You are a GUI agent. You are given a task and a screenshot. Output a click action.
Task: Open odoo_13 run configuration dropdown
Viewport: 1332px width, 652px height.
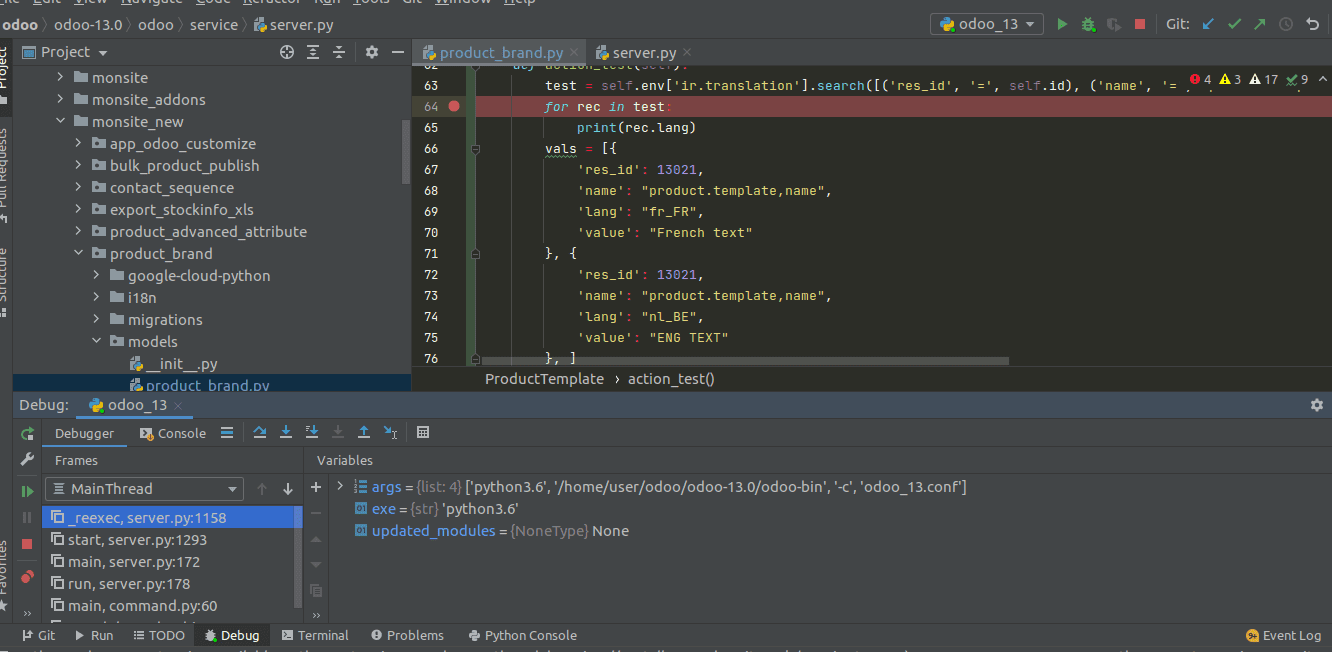coord(986,24)
